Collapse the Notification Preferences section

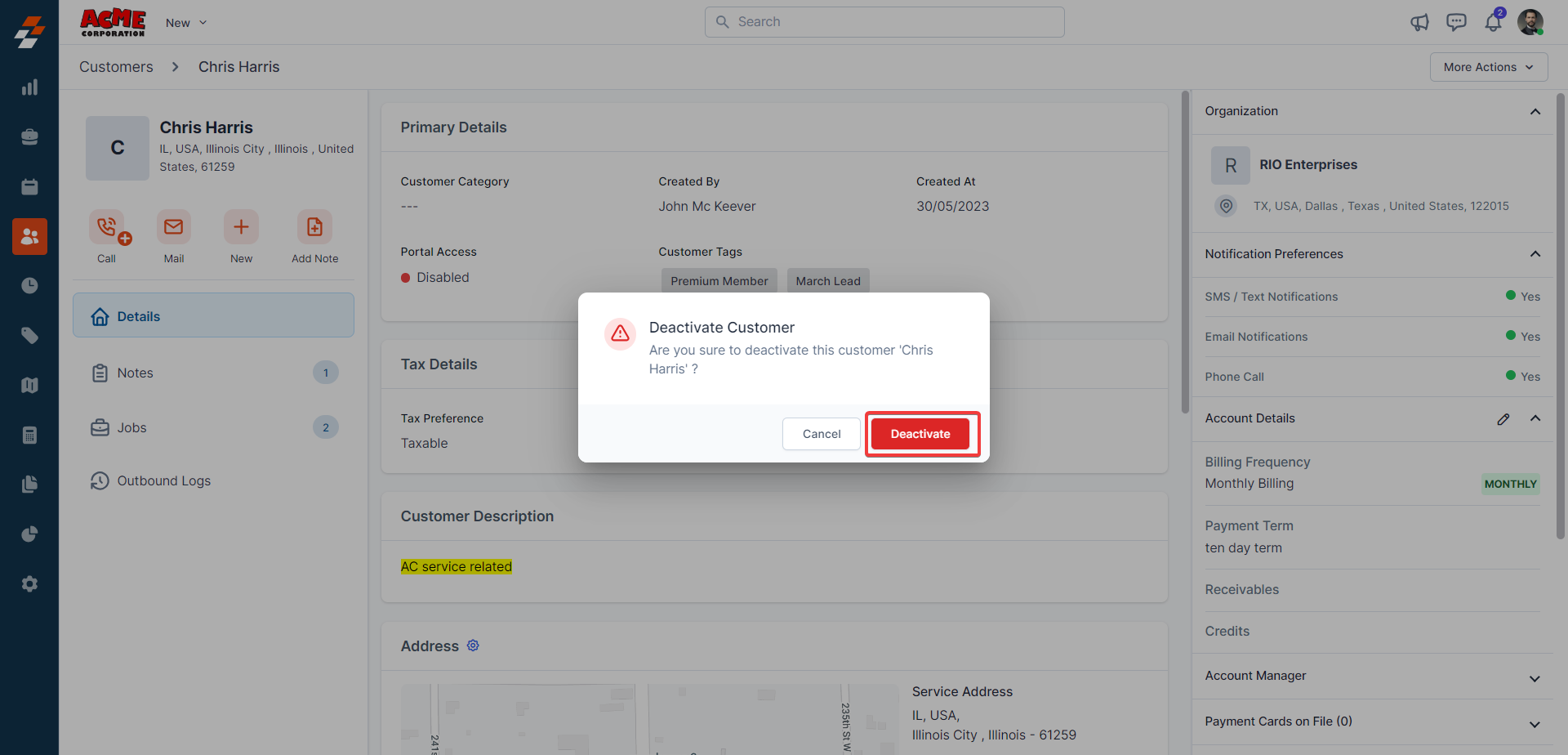click(1535, 254)
